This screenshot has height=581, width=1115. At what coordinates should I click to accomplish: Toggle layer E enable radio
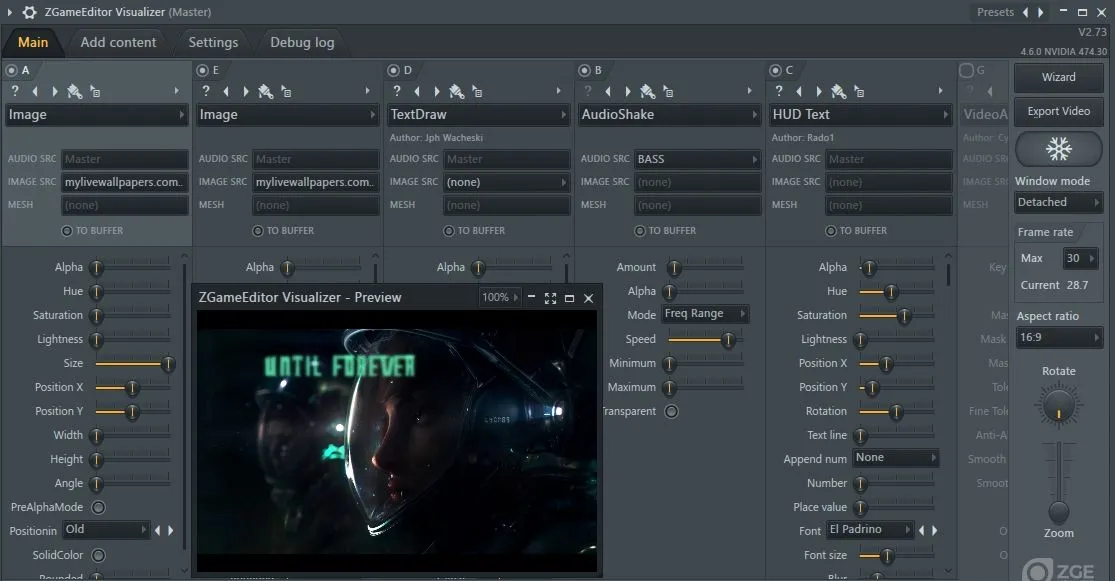[202, 70]
